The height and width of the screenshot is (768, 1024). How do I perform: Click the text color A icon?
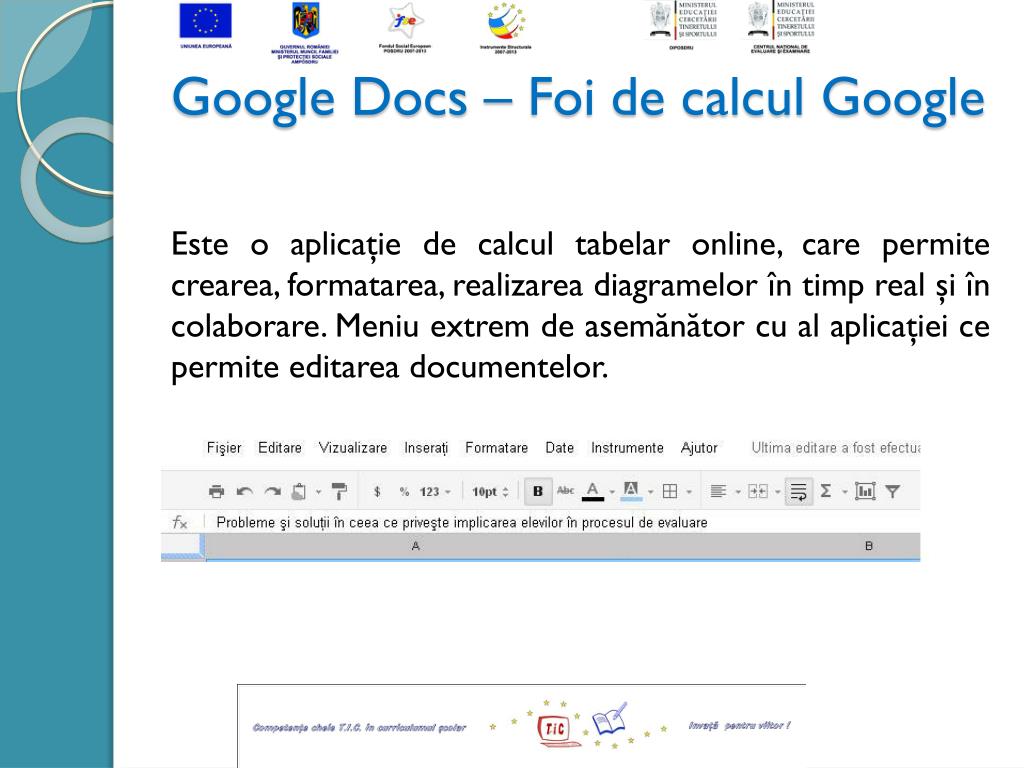(x=592, y=491)
